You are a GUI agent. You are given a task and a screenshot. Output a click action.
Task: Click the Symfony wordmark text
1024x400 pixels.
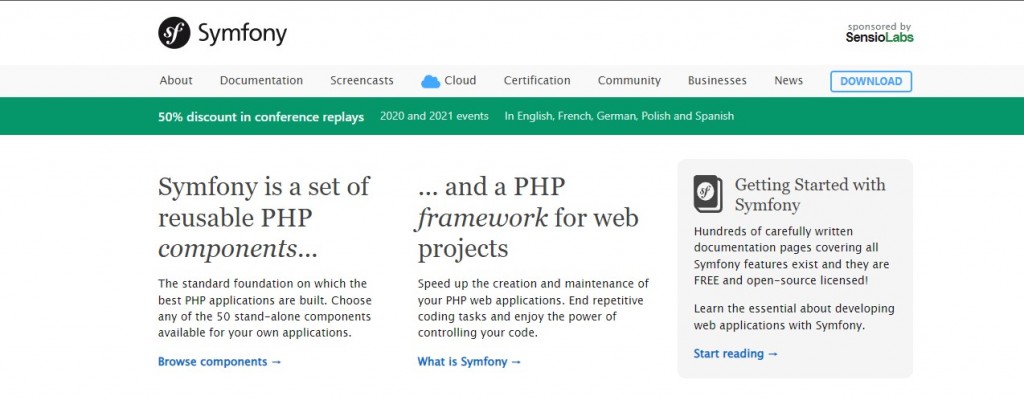point(242,34)
